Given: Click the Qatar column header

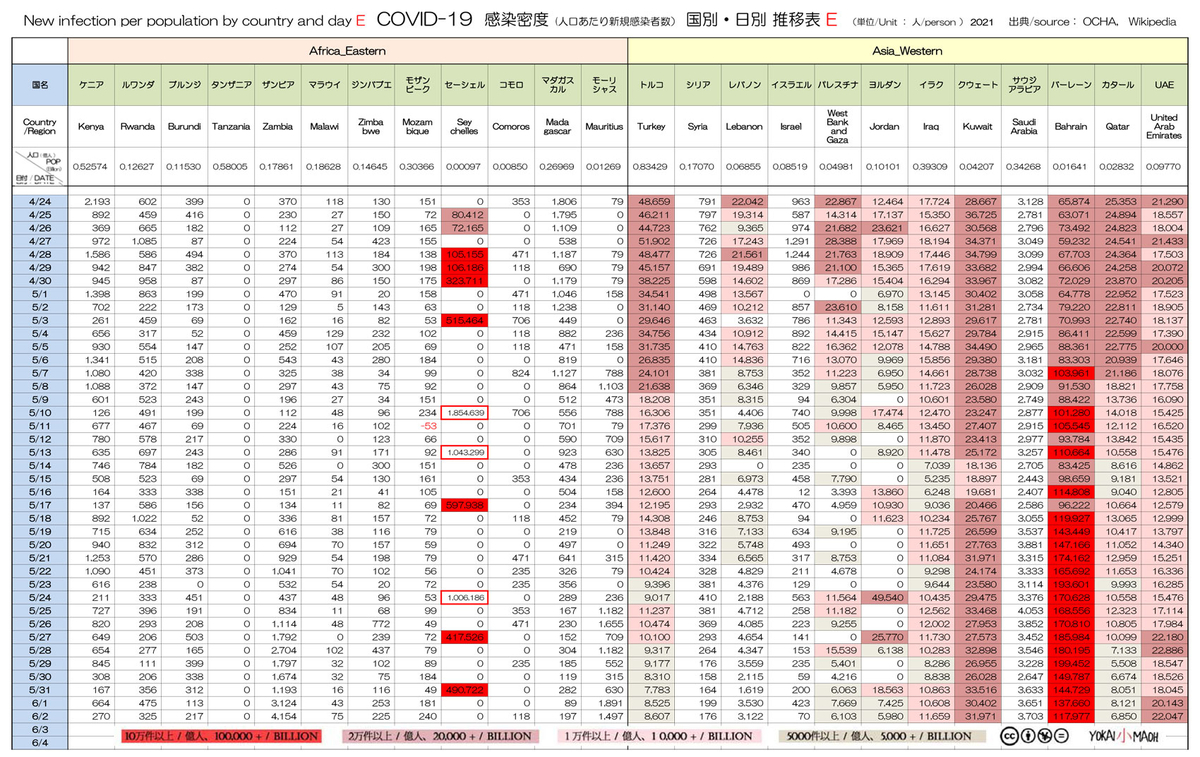Looking at the screenshot, I should [x=1118, y=127].
